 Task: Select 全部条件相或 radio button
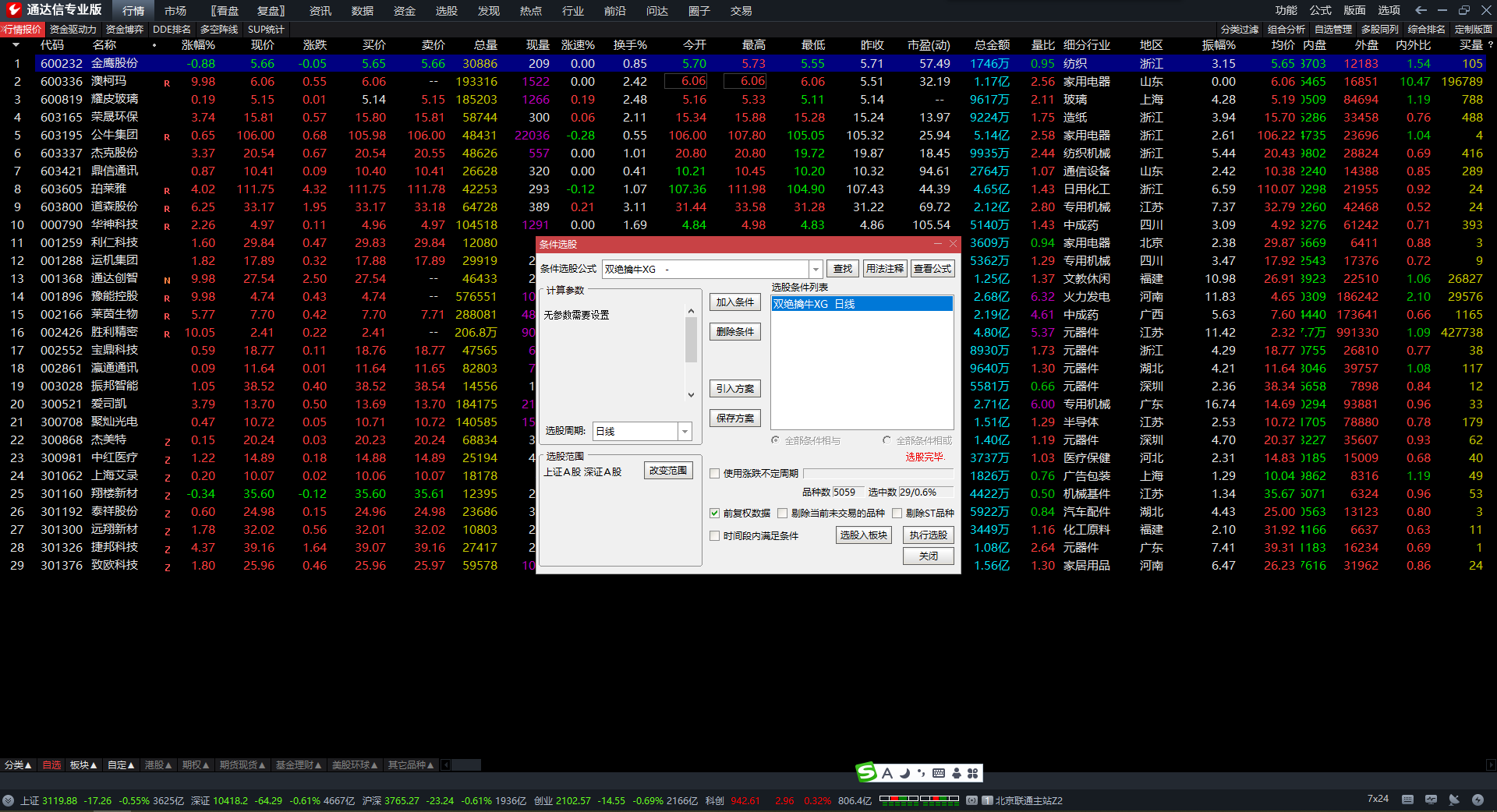pos(887,440)
